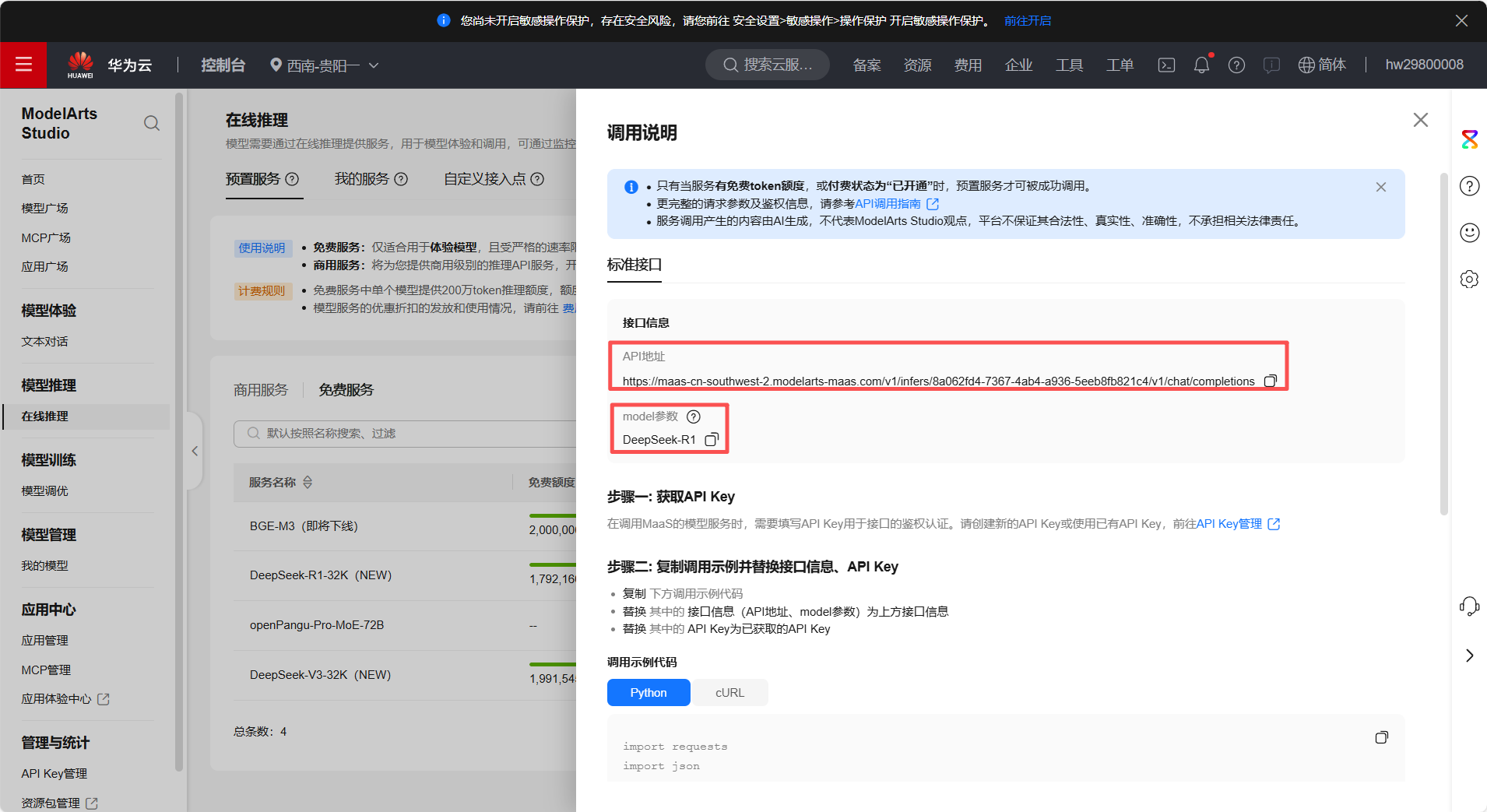Click the right rail help circle icon

point(1470,186)
